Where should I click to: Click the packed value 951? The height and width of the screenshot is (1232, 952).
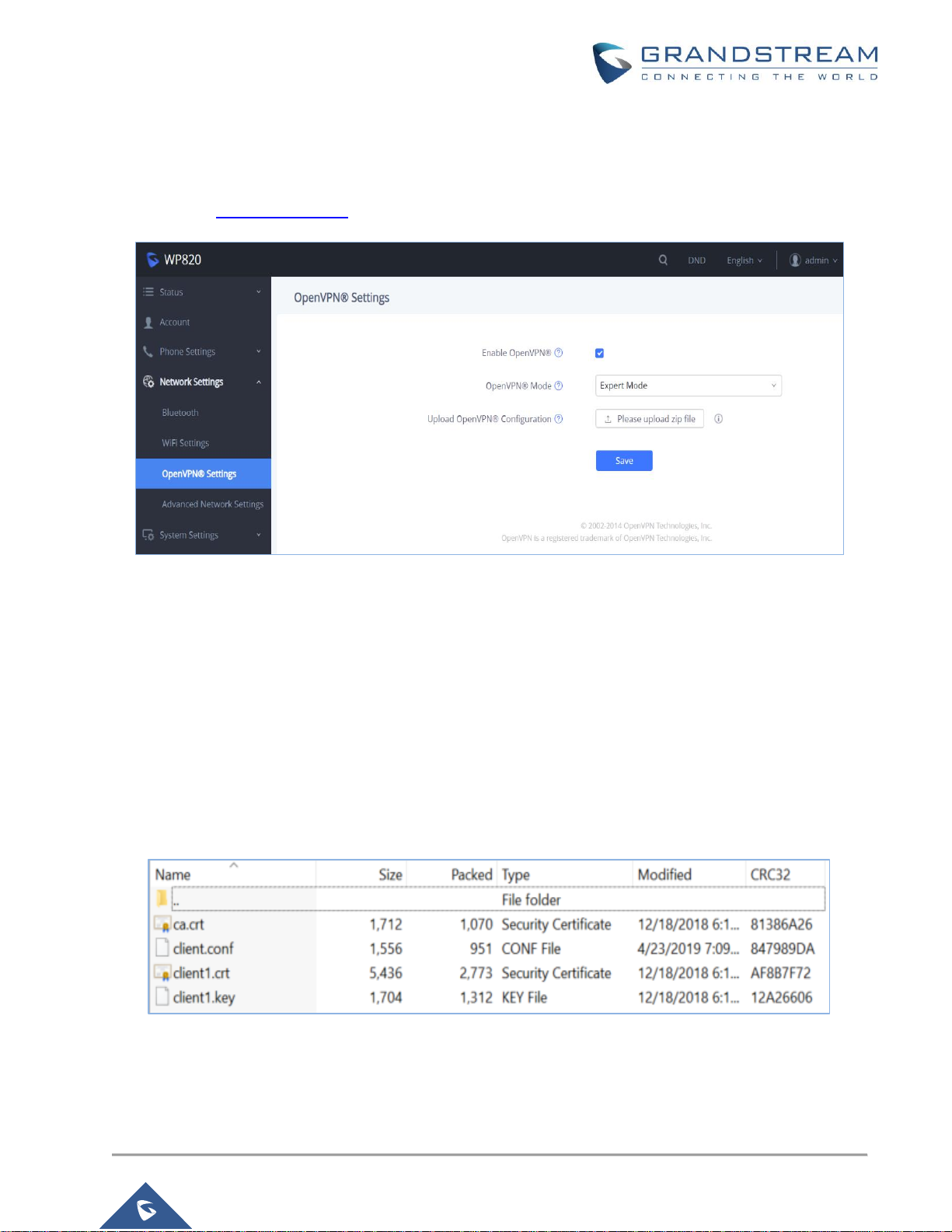click(x=481, y=948)
